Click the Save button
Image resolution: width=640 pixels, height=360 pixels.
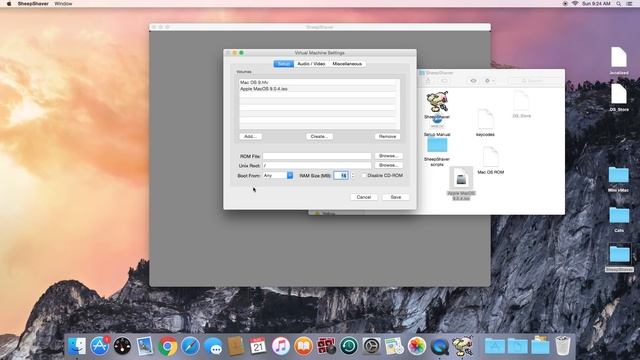click(x=396, y=197)
